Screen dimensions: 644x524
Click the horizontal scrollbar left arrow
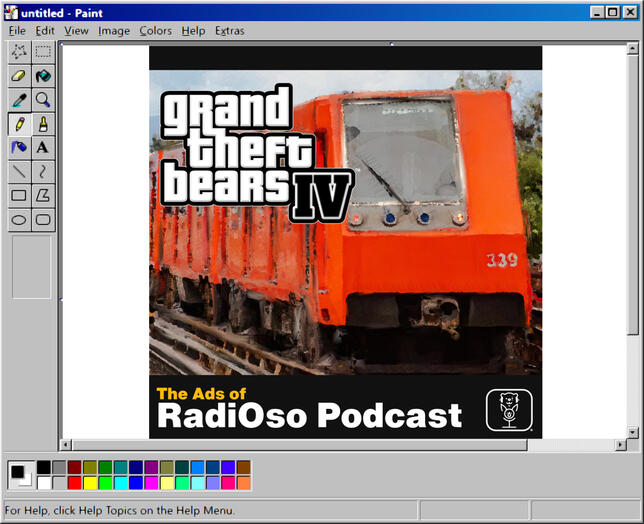(x=66, y=445)
